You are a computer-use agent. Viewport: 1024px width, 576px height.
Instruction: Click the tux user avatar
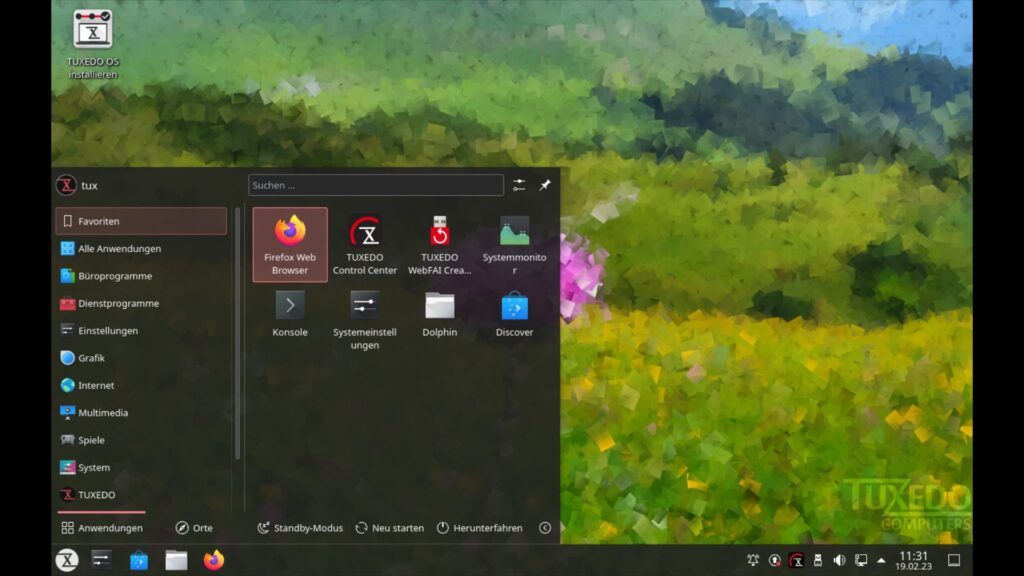coord(66,185)
